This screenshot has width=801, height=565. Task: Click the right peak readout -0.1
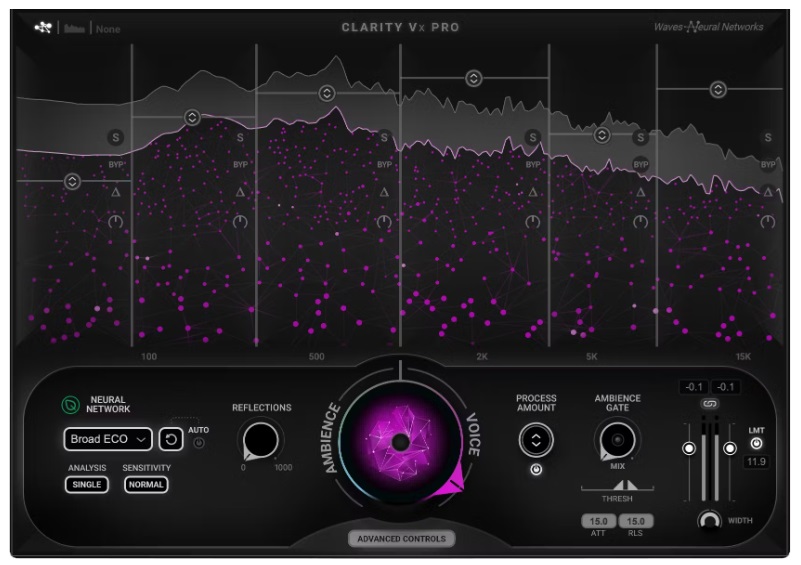pyautogui.click(x=725, y=387)
